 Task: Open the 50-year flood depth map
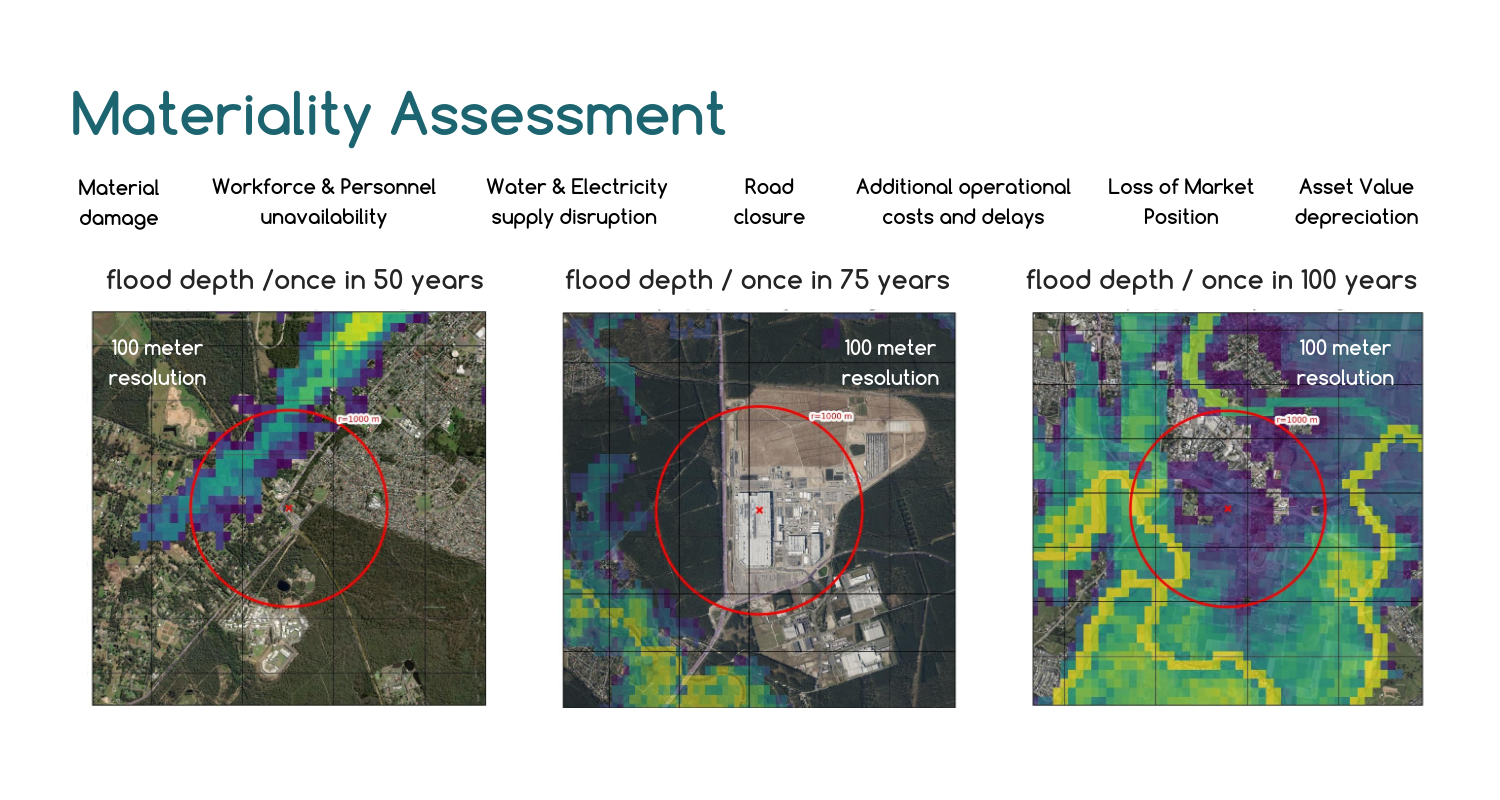click(289, 508)
